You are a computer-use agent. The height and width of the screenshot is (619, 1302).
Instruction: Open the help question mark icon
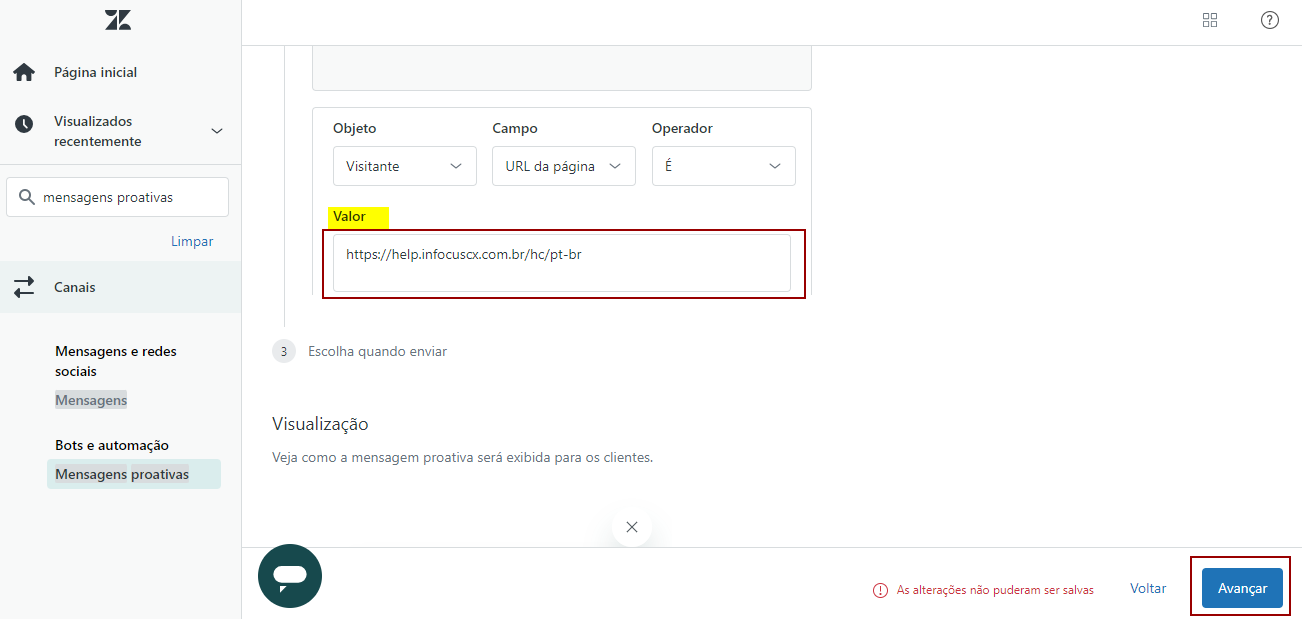click(1269, 20)
